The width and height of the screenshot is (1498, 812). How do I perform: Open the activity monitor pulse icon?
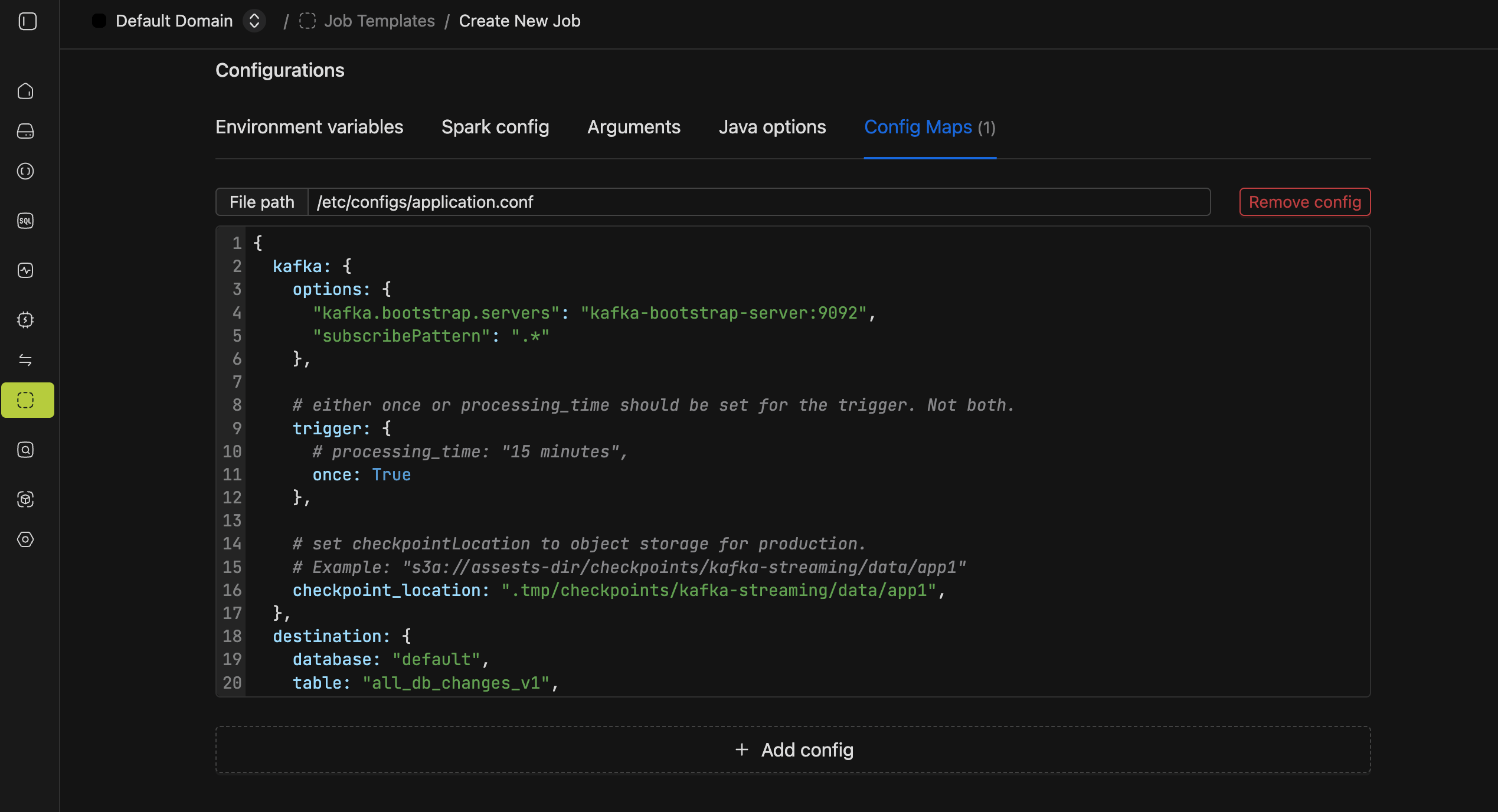25,270
